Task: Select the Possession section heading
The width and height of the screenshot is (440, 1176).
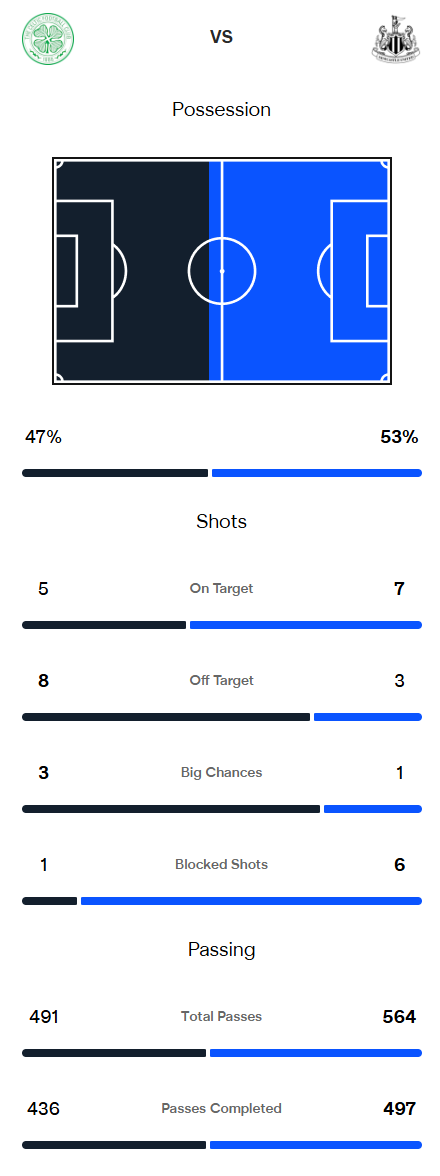Action: (221, 110)
